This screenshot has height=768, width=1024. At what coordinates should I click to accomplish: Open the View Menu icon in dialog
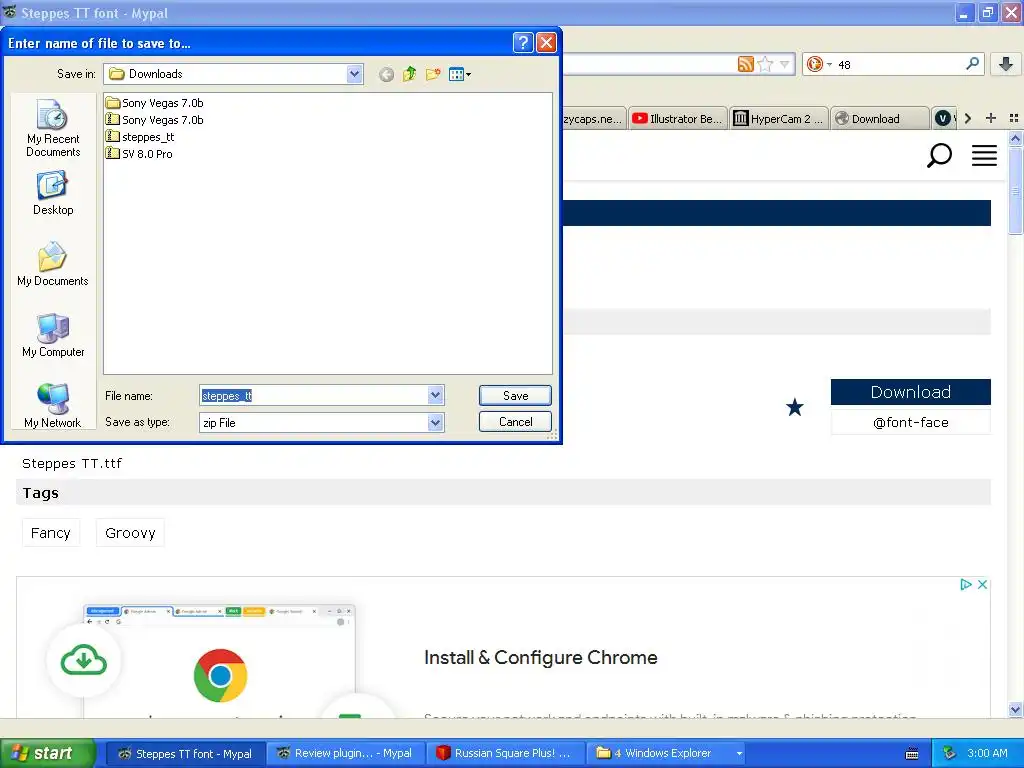click(460, 74)
